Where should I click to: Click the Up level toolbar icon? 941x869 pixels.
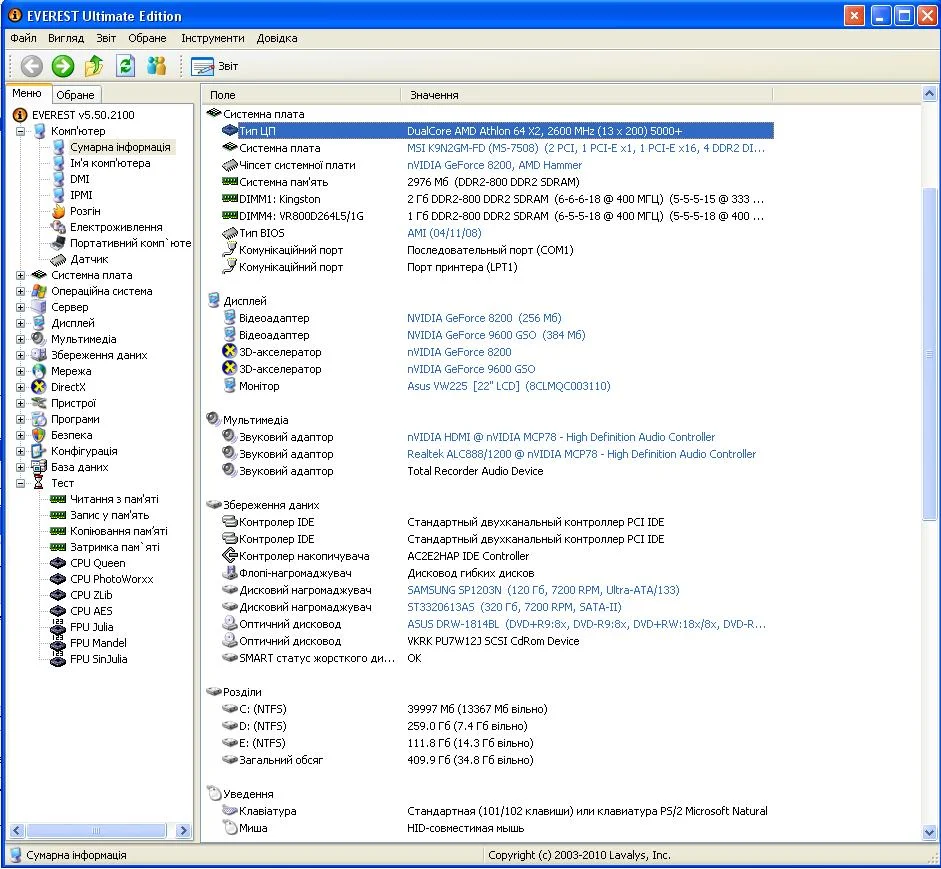pyautogui.click(x=94, y=66)
